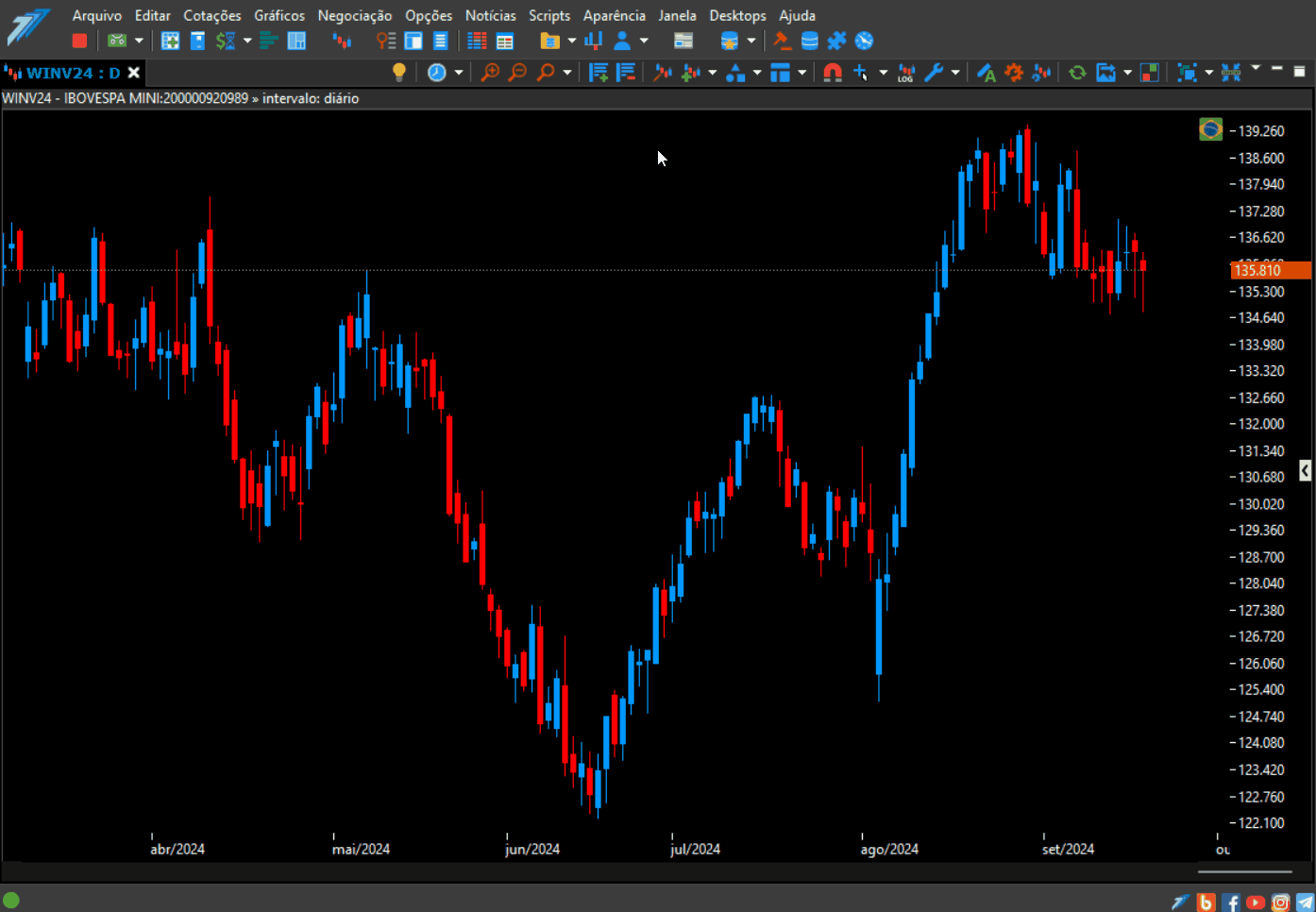Click the export chart image icon
Screen dimensions: 1316x912
[x=1105, y=73]
